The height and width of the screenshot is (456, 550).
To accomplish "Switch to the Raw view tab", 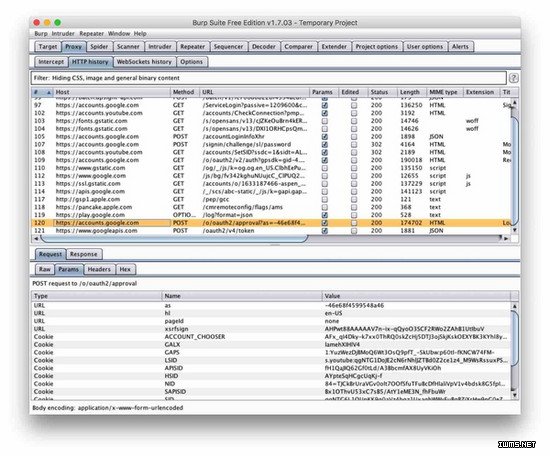I will (45, 269).
